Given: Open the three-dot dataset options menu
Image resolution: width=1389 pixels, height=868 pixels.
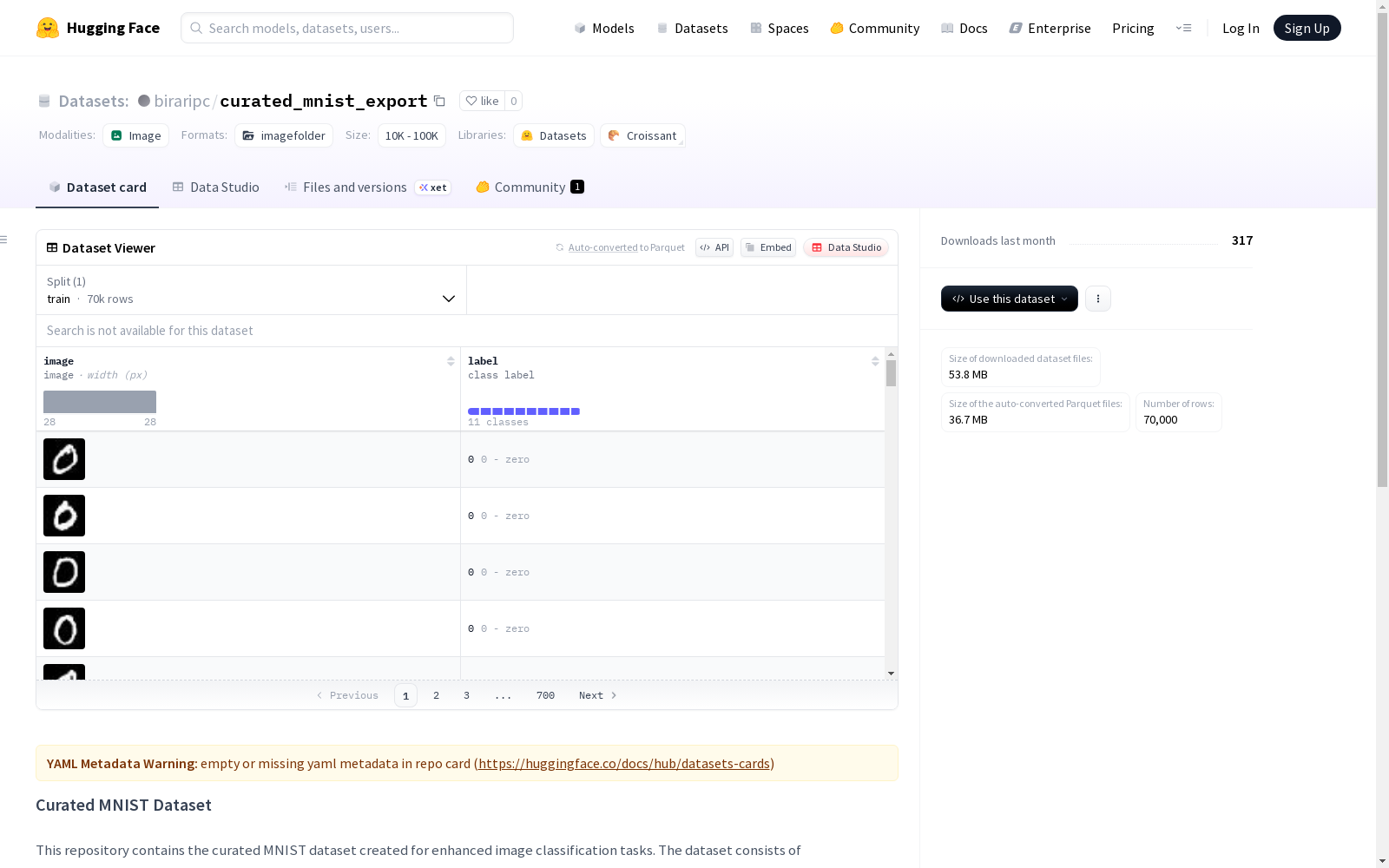Looking at the screenshot, I should click(1098, 299).
